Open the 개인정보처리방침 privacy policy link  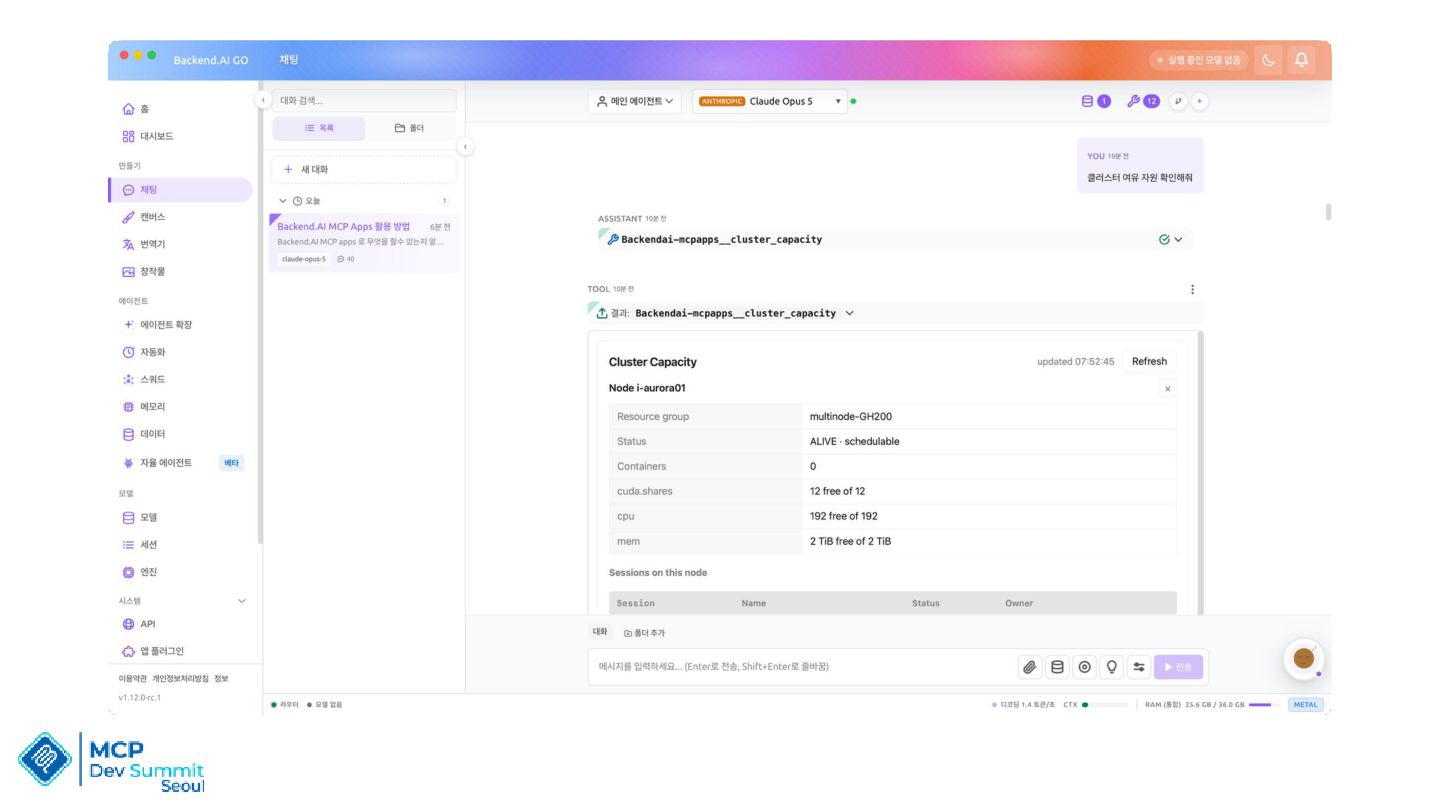[180, 679]
